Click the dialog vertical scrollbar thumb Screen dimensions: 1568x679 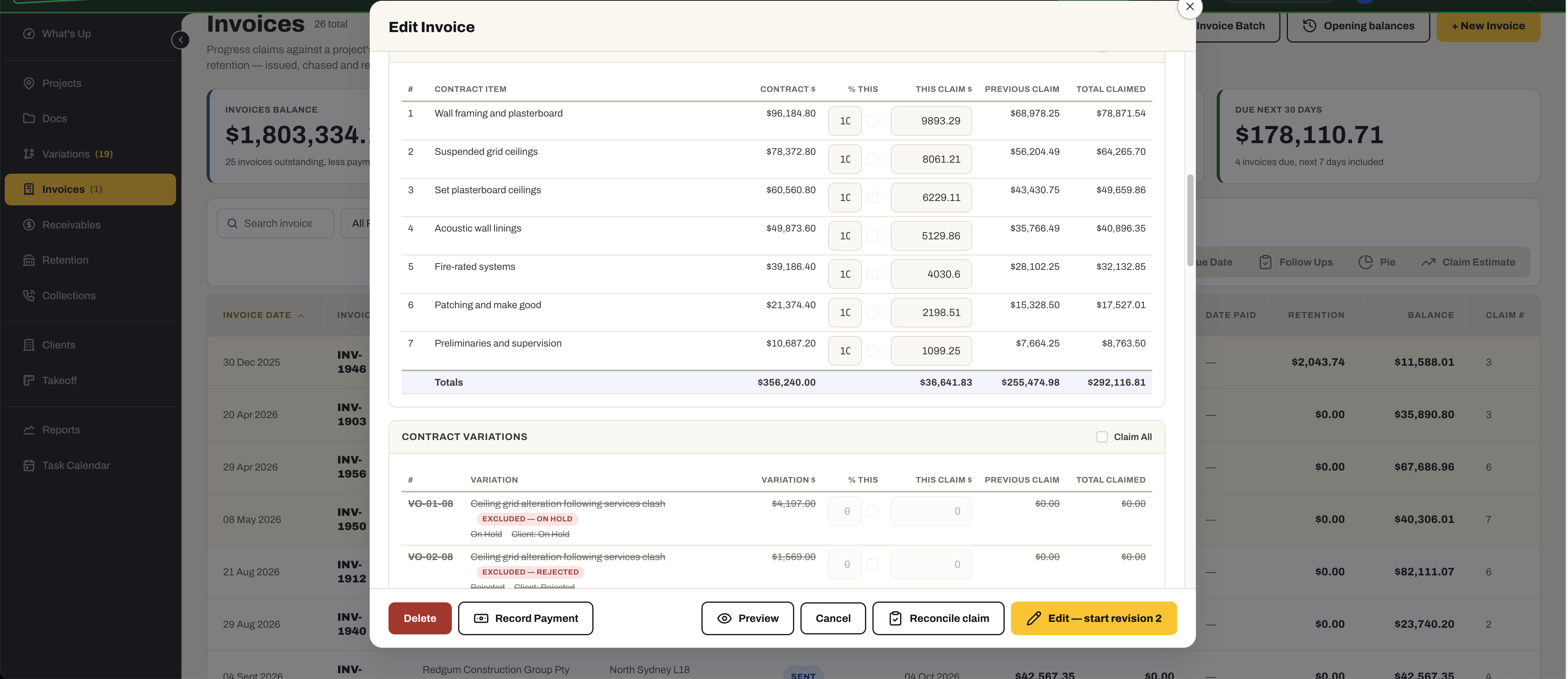pyautogui.click(x=1190, y=220)
